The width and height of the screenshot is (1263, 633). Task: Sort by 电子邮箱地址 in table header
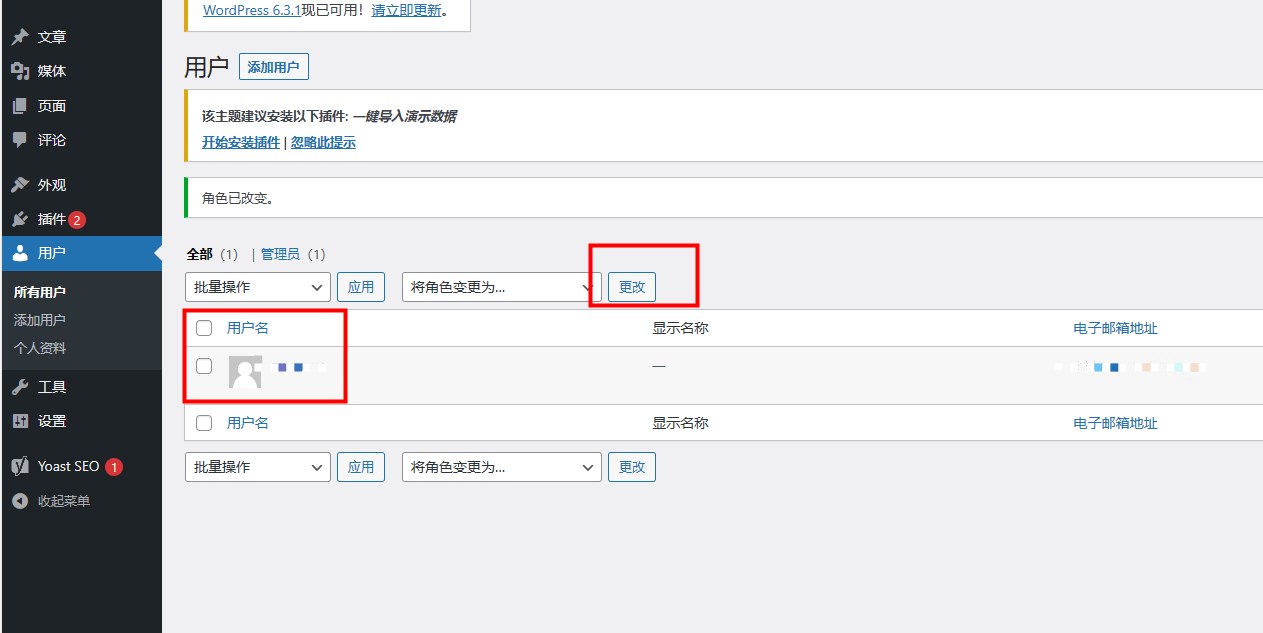click(1116, 328)
